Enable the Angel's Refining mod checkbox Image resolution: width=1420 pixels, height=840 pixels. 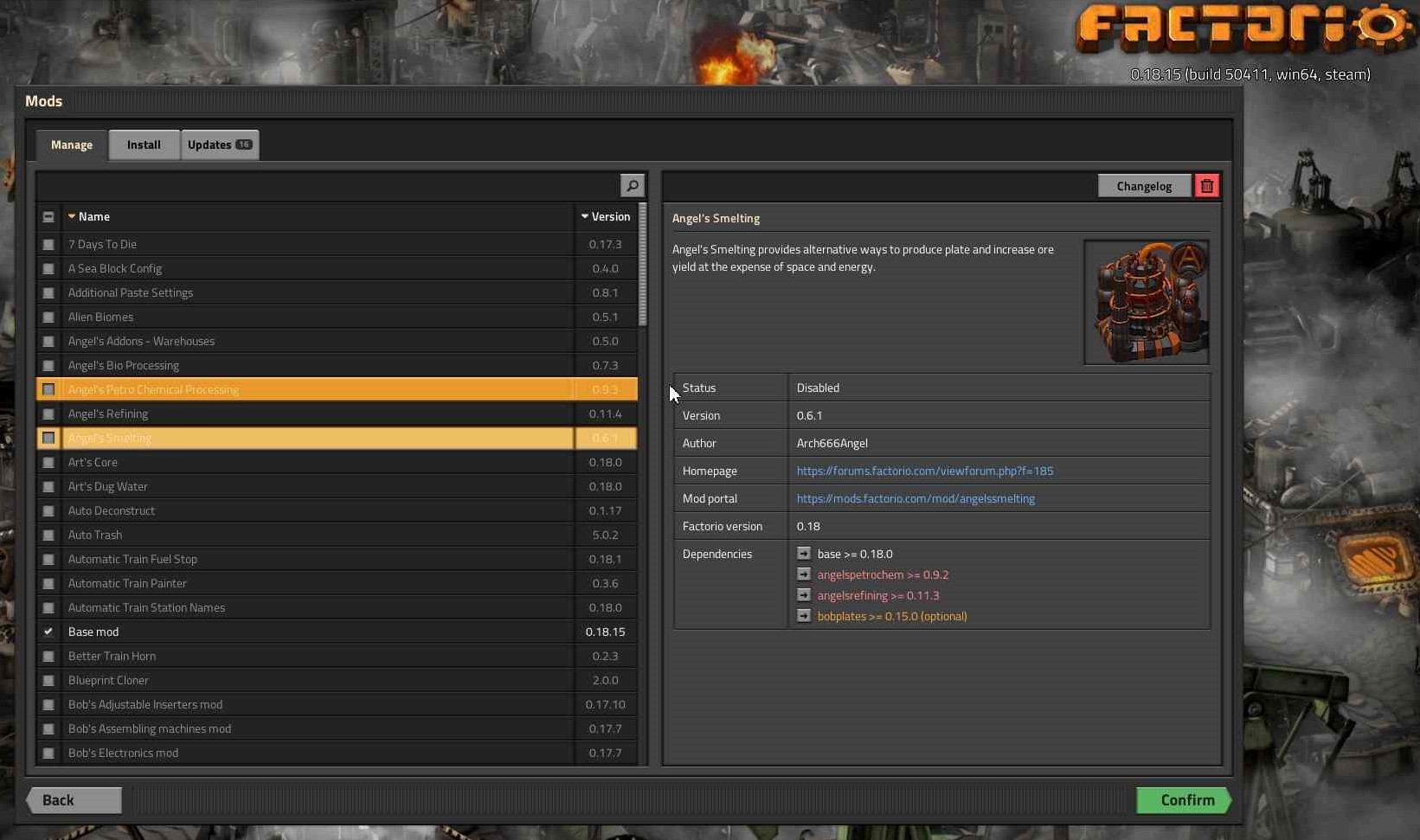48,414
